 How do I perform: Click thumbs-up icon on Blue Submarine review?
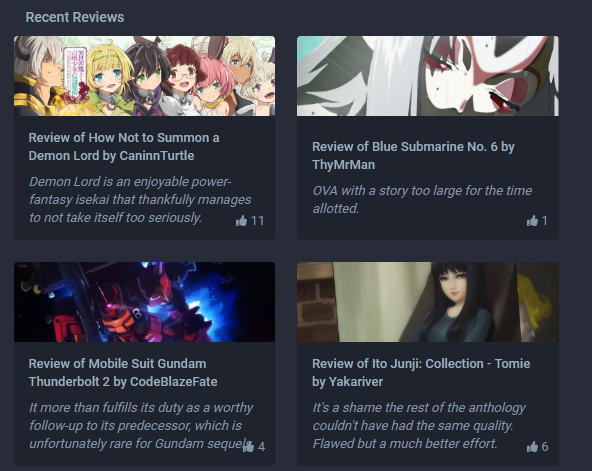tap(532, 220)
